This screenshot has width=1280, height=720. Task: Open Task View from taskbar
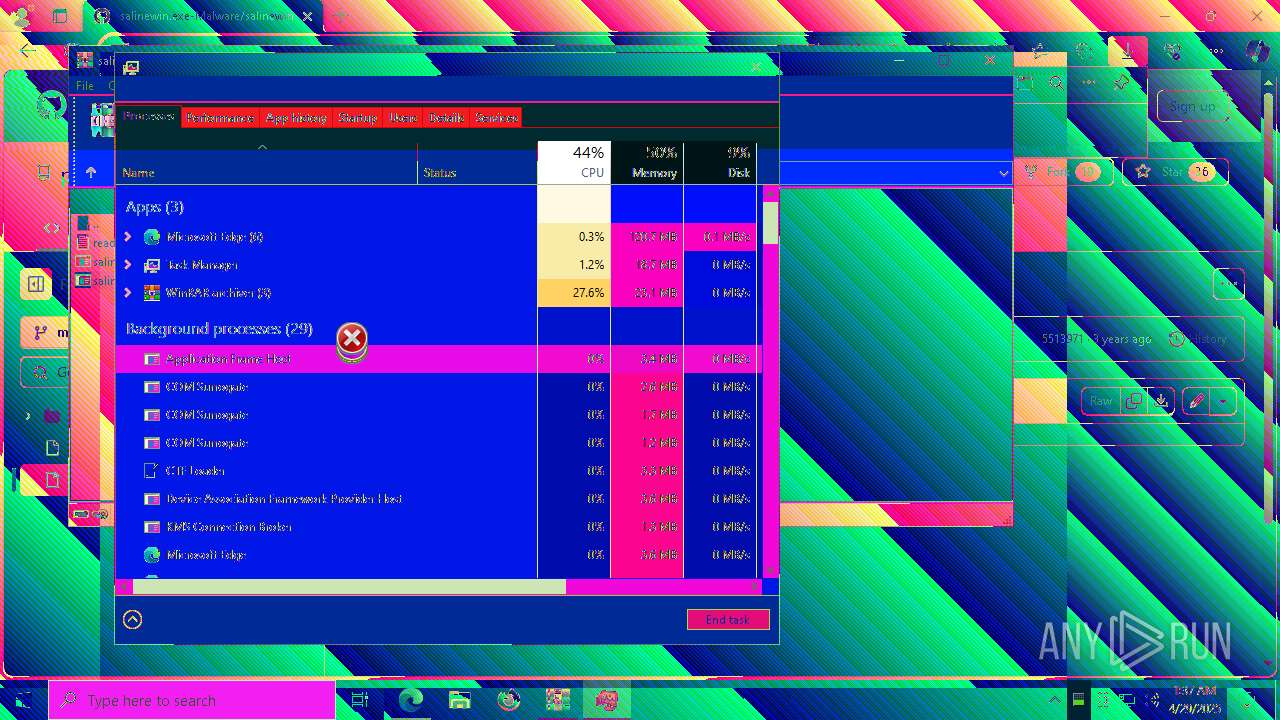pyautogui.click(x=360, y=700)
